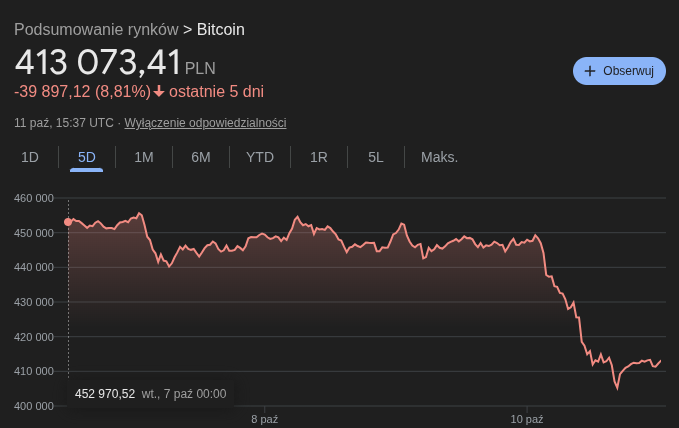The width and height of the screenshot is (679, 428).
Task: Show the 5L five-year range
Action: click(376, 157)
